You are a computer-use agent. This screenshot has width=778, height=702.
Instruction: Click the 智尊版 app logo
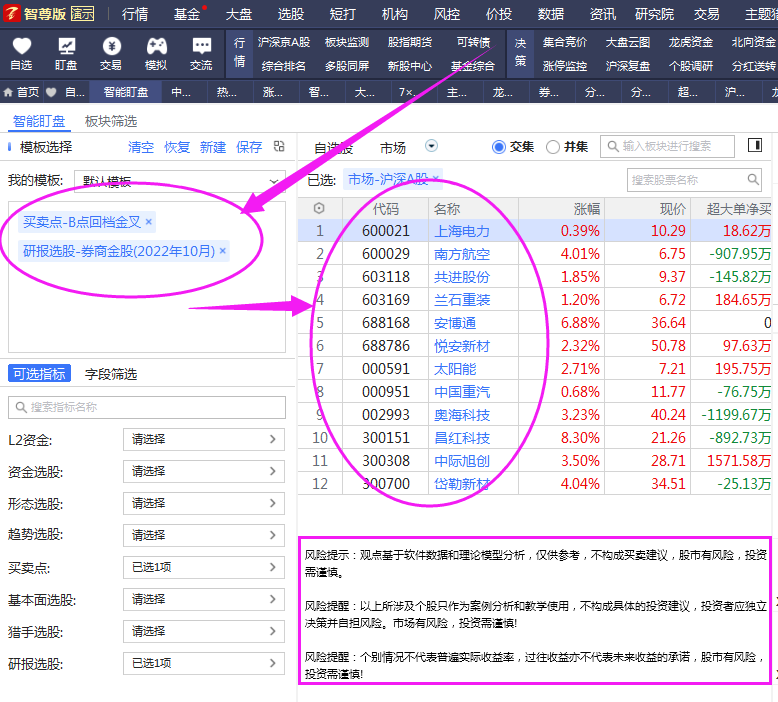point(12,13)
